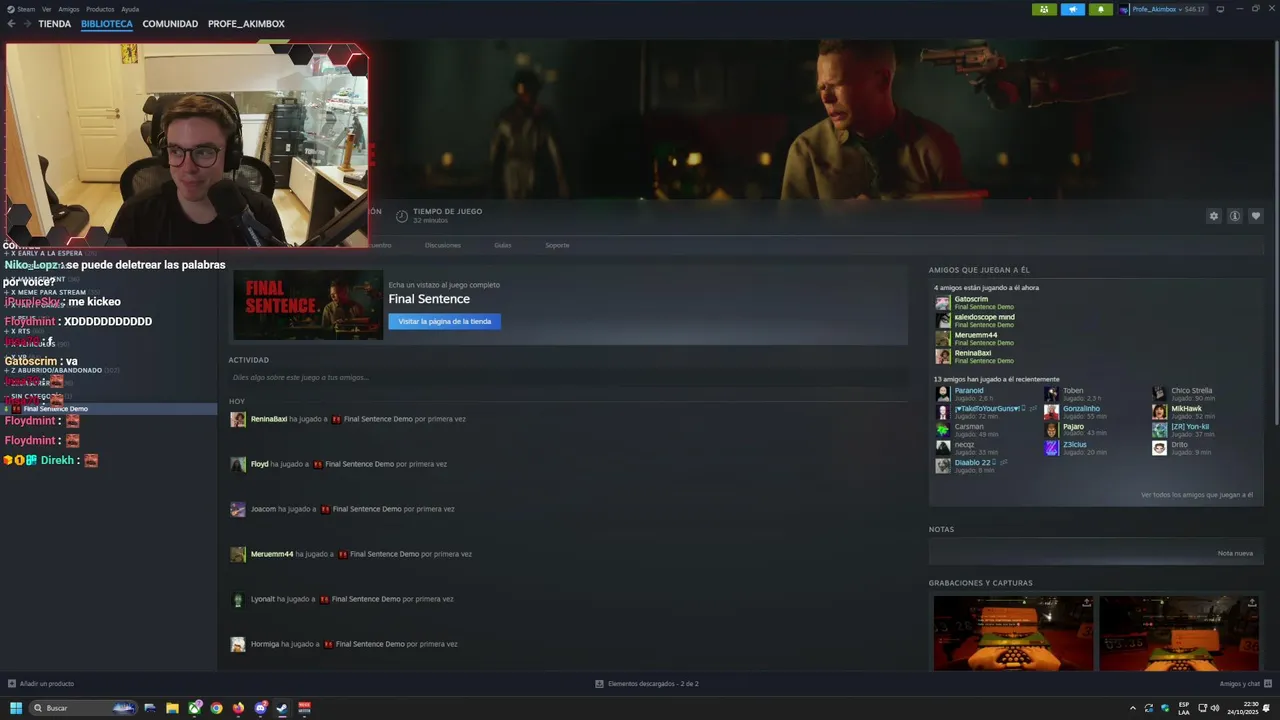Go to COMUNIDAD tab
The image size is (1280, 720).
click(170, 24)
